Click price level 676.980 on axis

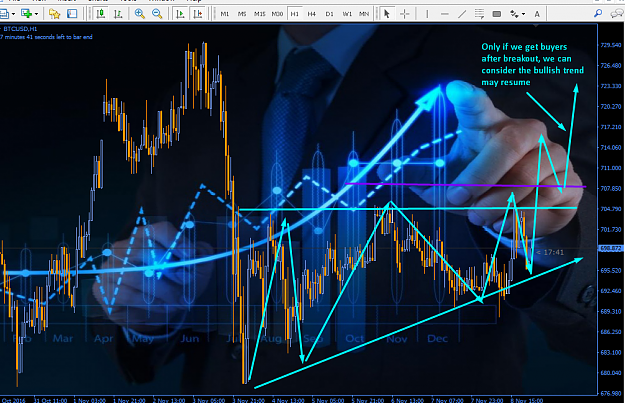tap(611, 393)
